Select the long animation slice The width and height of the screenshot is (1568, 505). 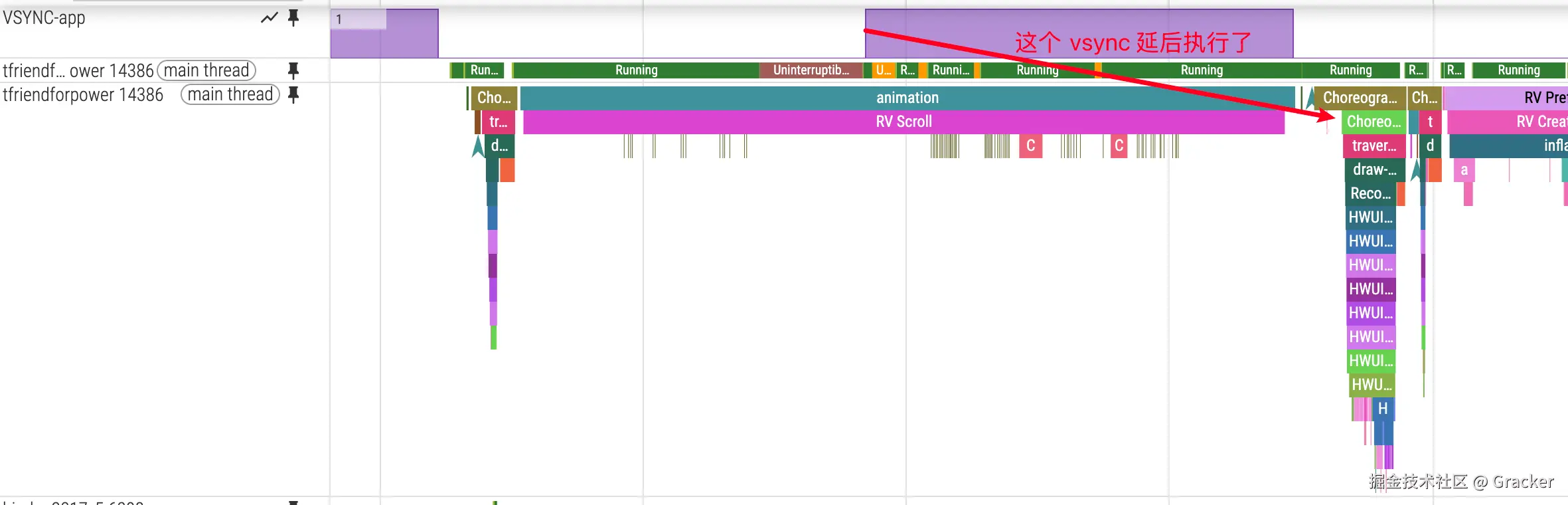tap(907, 98)
